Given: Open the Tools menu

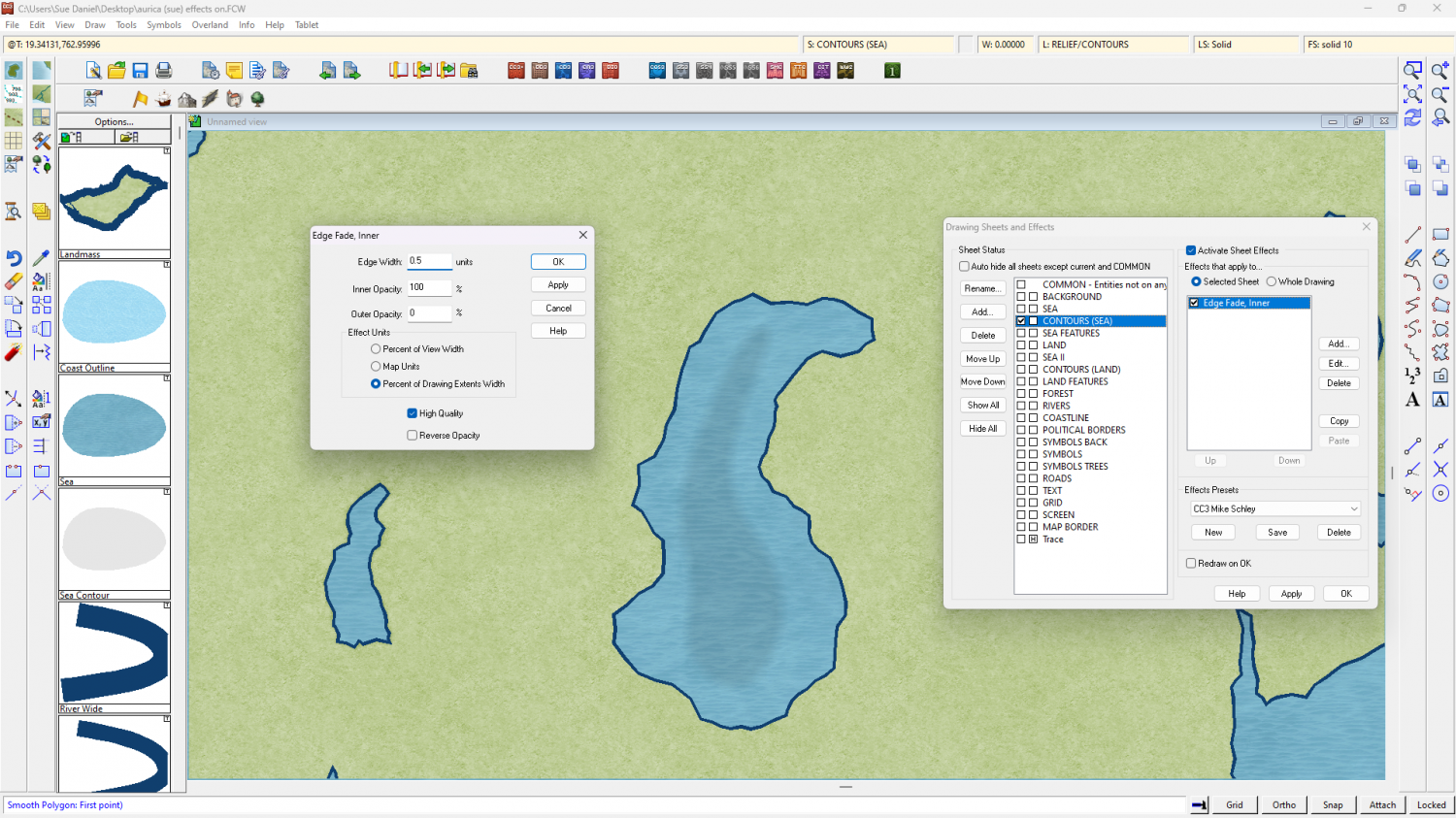Looking at the screenshot, I should (x=126, y=25).
